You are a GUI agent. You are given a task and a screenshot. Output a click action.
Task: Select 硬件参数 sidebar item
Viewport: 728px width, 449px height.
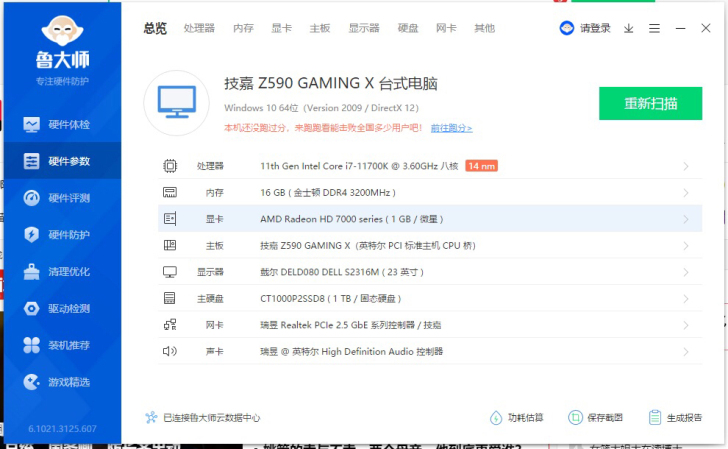coord(62,161)
